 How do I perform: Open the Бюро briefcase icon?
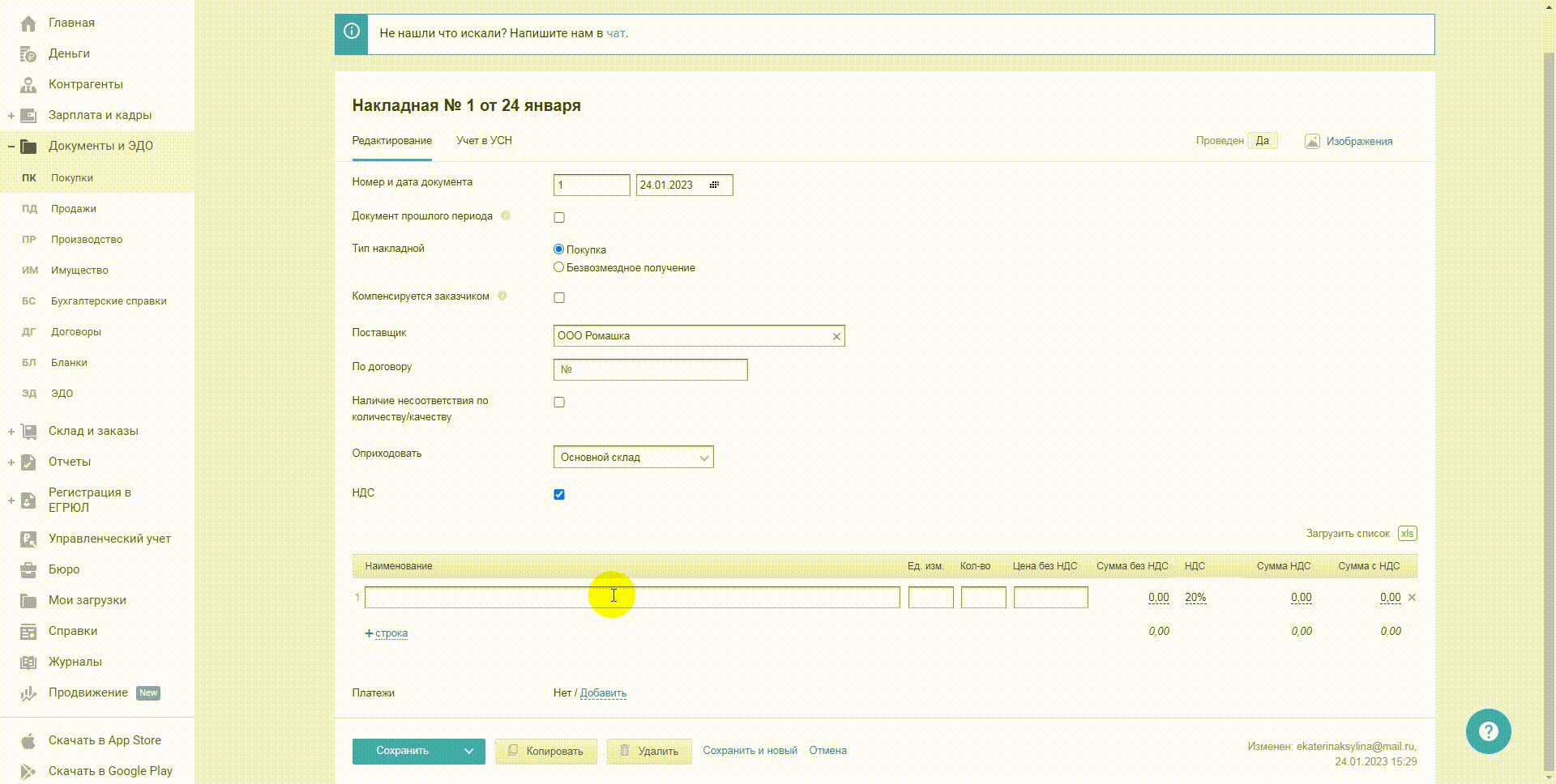click(28, 570)
